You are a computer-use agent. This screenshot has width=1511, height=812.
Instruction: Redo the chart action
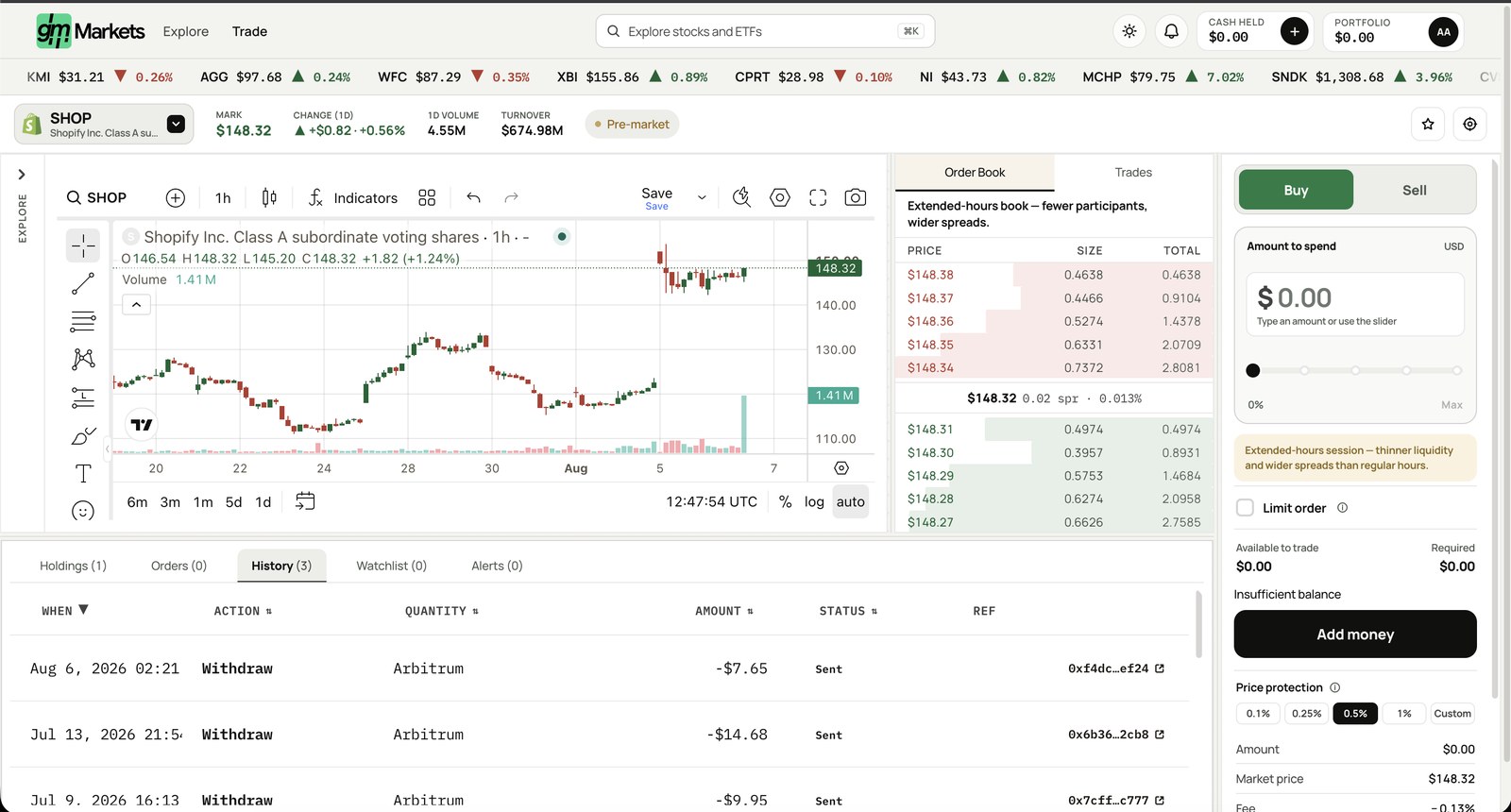[x=511, y=197]
